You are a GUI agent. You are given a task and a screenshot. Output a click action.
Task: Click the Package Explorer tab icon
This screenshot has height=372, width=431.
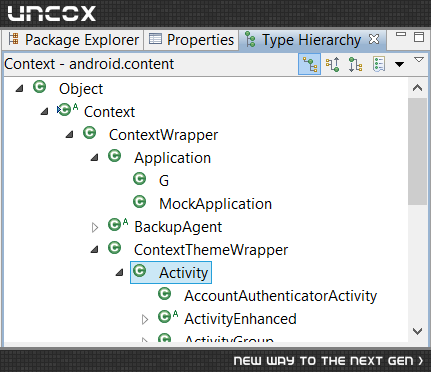click(x=14, y=39)
